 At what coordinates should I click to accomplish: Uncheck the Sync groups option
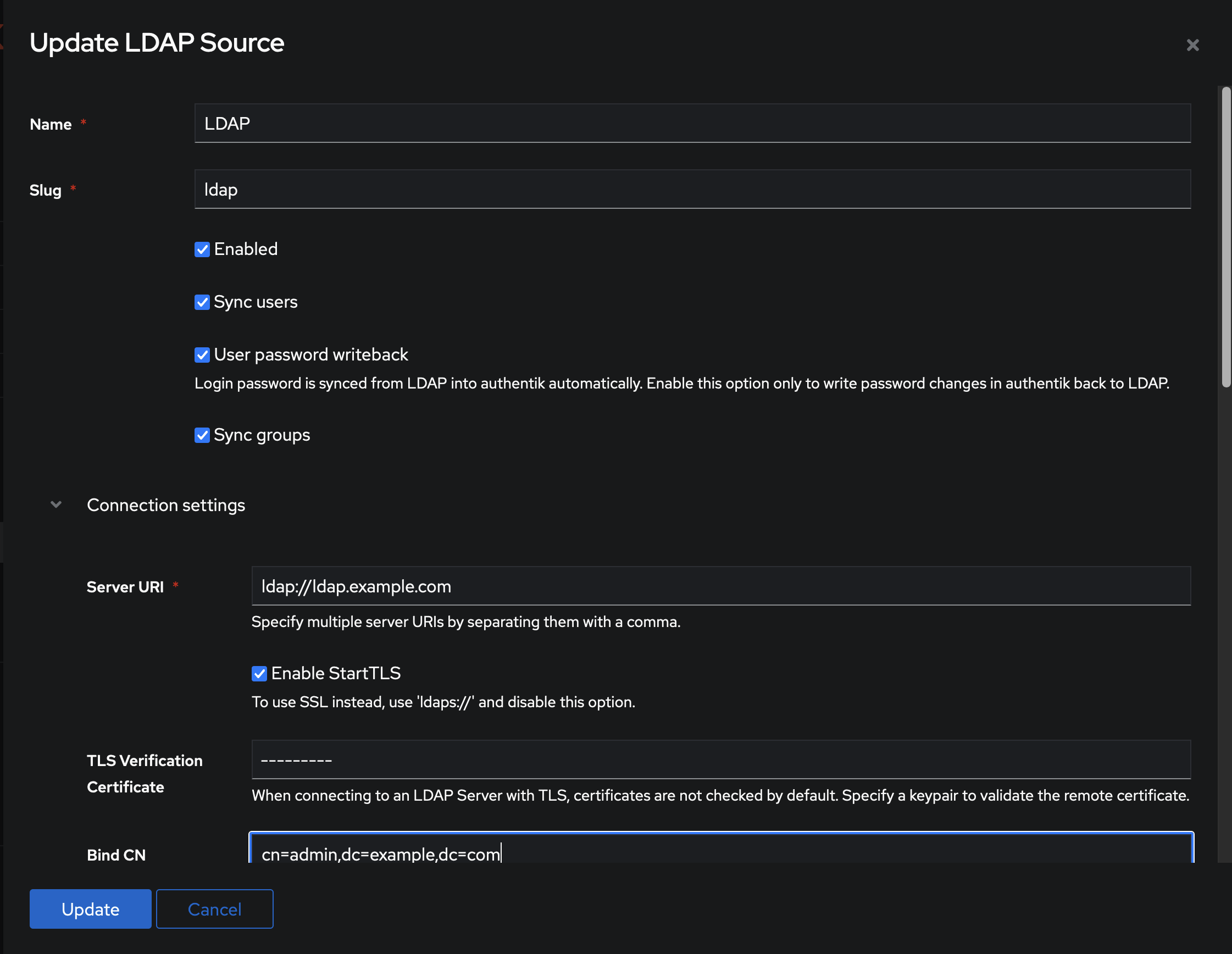click(x=202, y=435)
